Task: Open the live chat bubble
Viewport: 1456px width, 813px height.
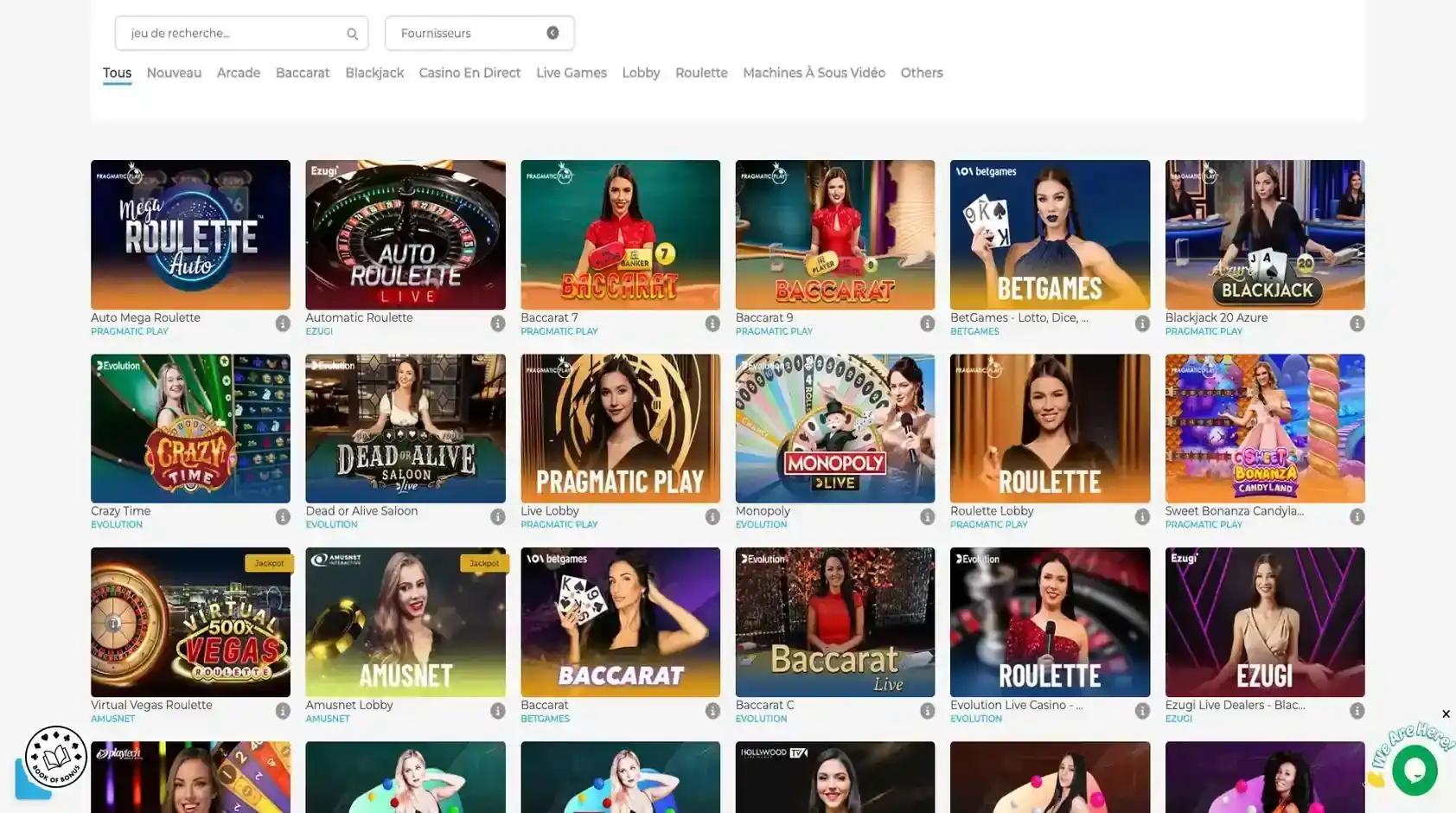Action: pyautogui.click(x=1414, y=771)
